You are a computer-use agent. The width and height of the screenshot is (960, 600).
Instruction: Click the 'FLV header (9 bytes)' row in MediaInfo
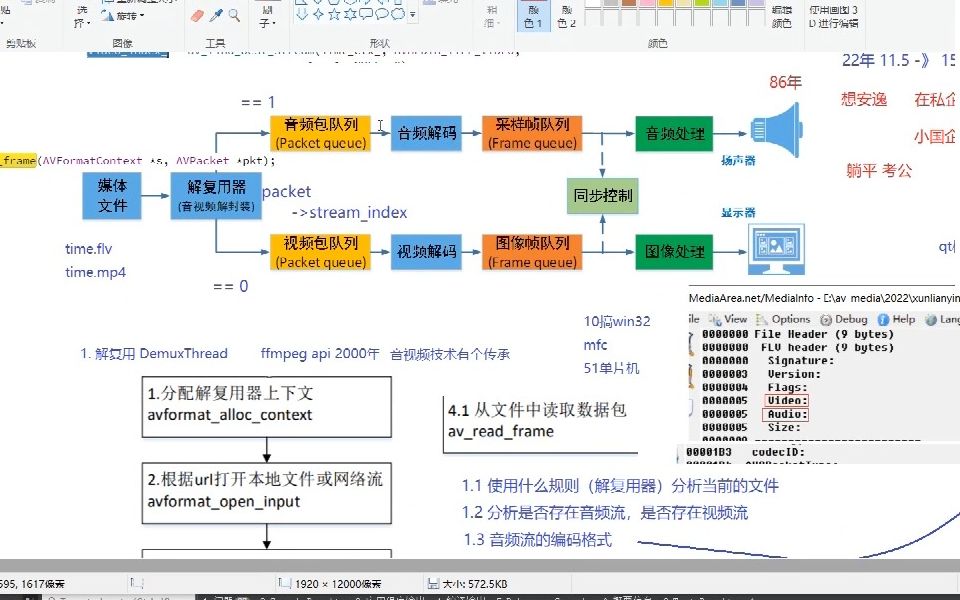pos(798,348)
